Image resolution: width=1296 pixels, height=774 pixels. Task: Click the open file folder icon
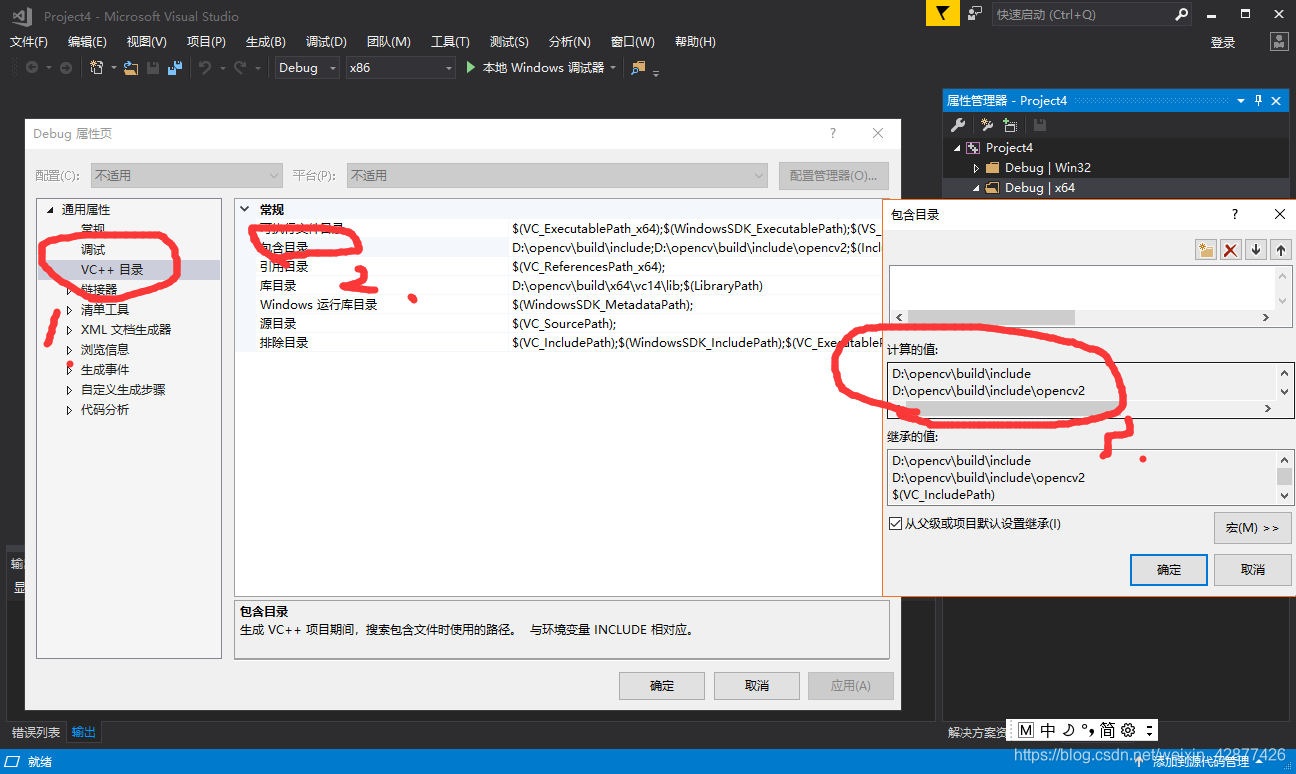coord(131,68)
